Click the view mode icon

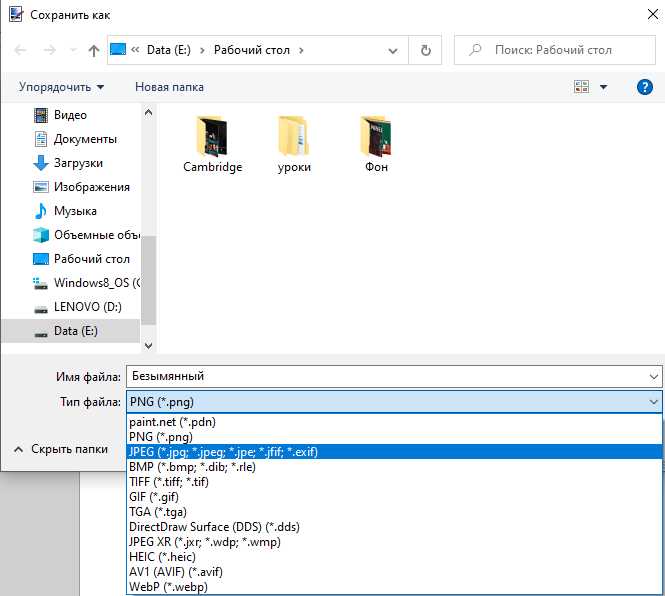582,87
